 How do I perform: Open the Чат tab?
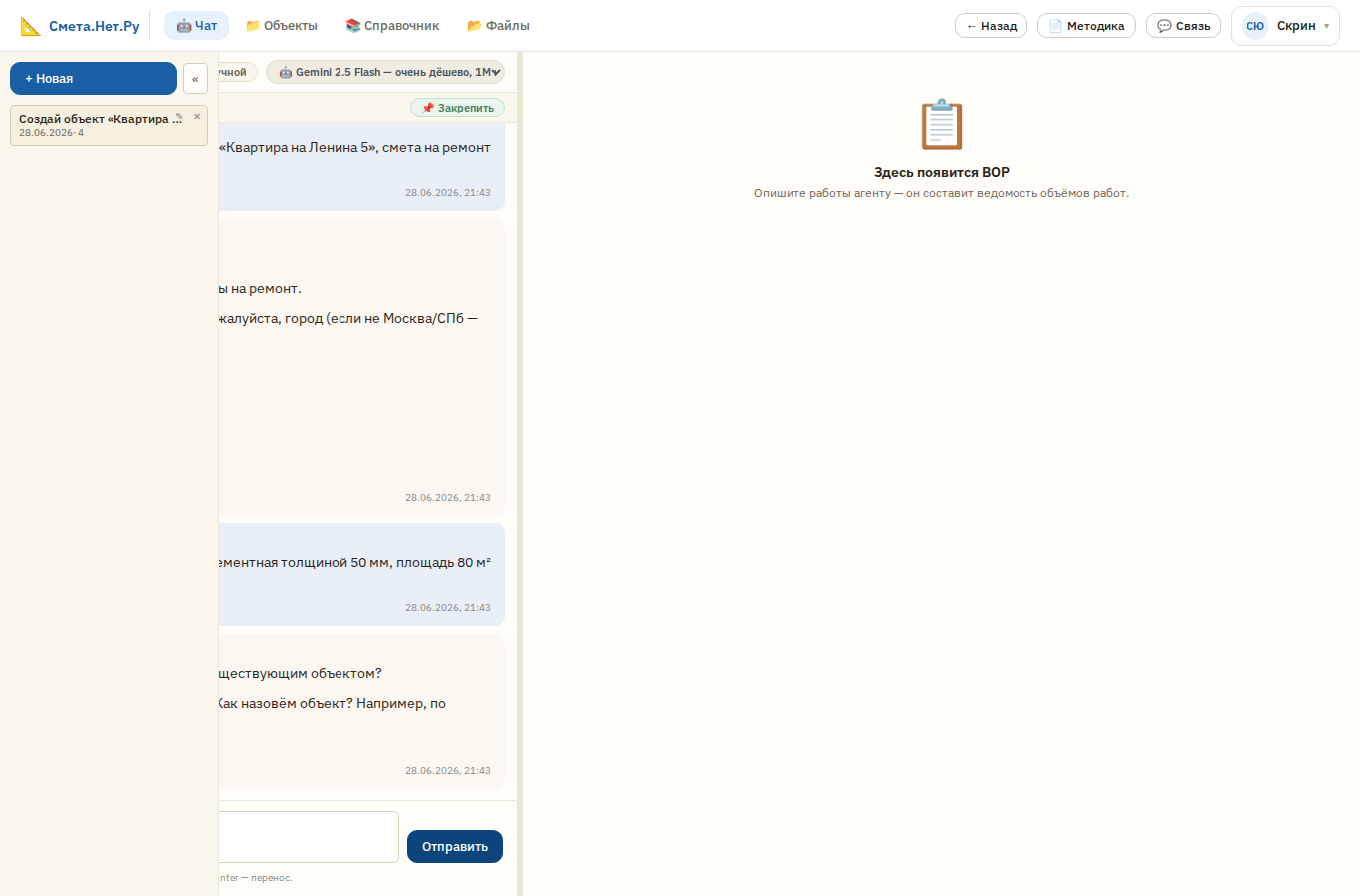(196, 26)
